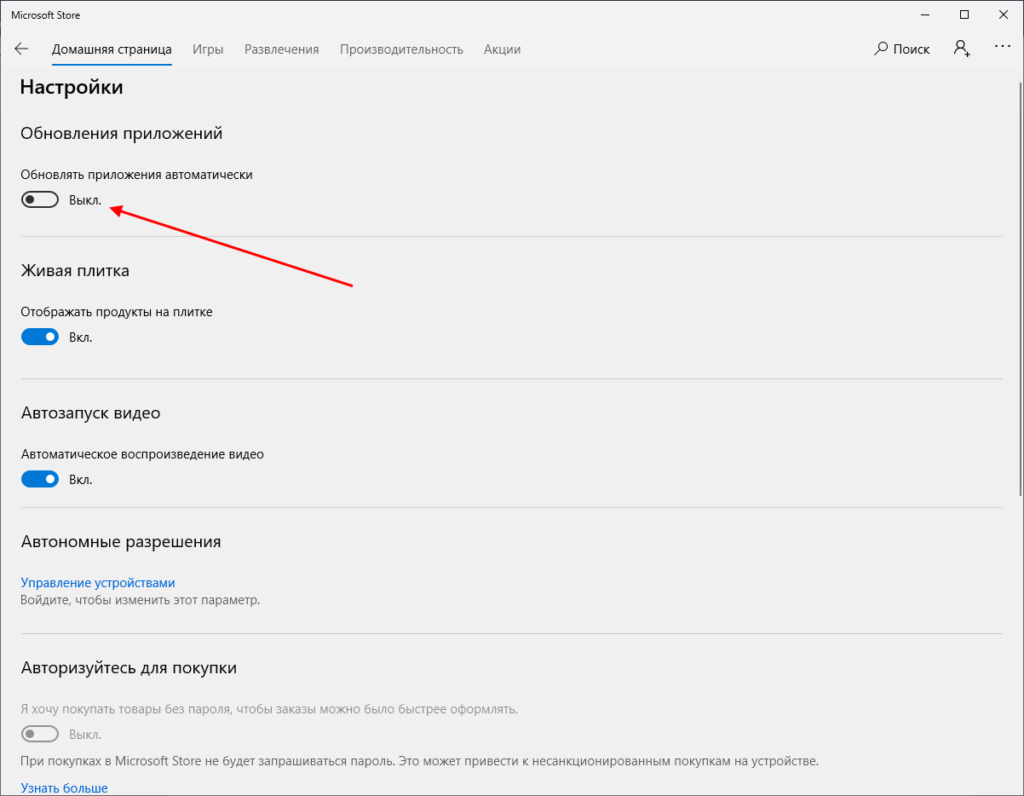Open the Акции tab
Image resolution: width=1024 pixels, height=796 pixels.
(502, 50)
